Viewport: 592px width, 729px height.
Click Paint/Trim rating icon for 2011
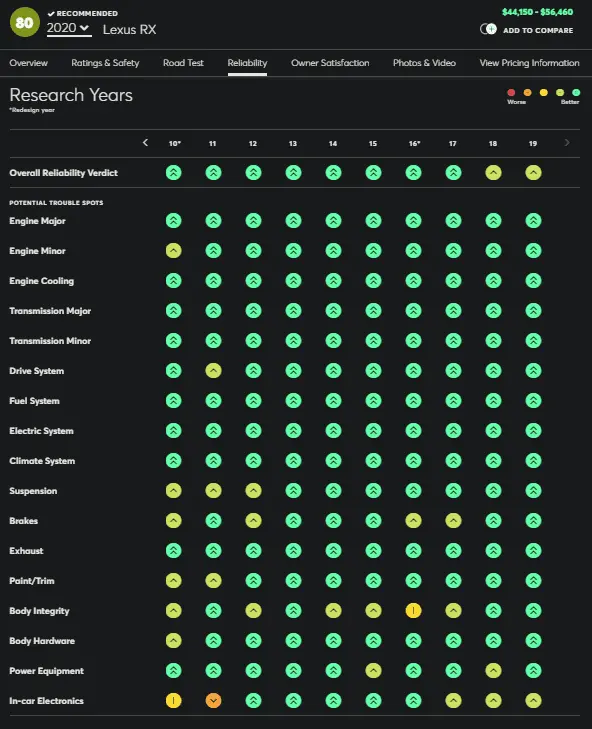(213, 581)
